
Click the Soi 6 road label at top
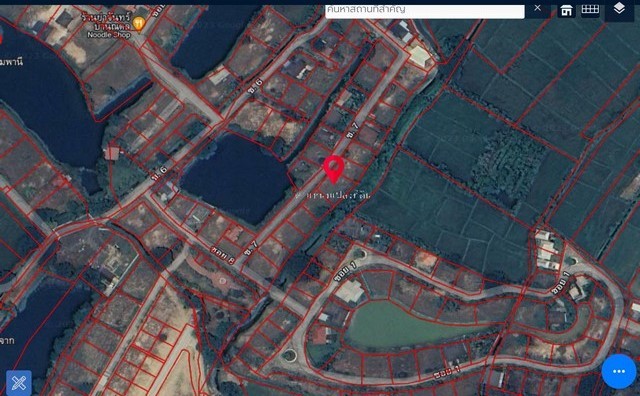coord(256,87)
